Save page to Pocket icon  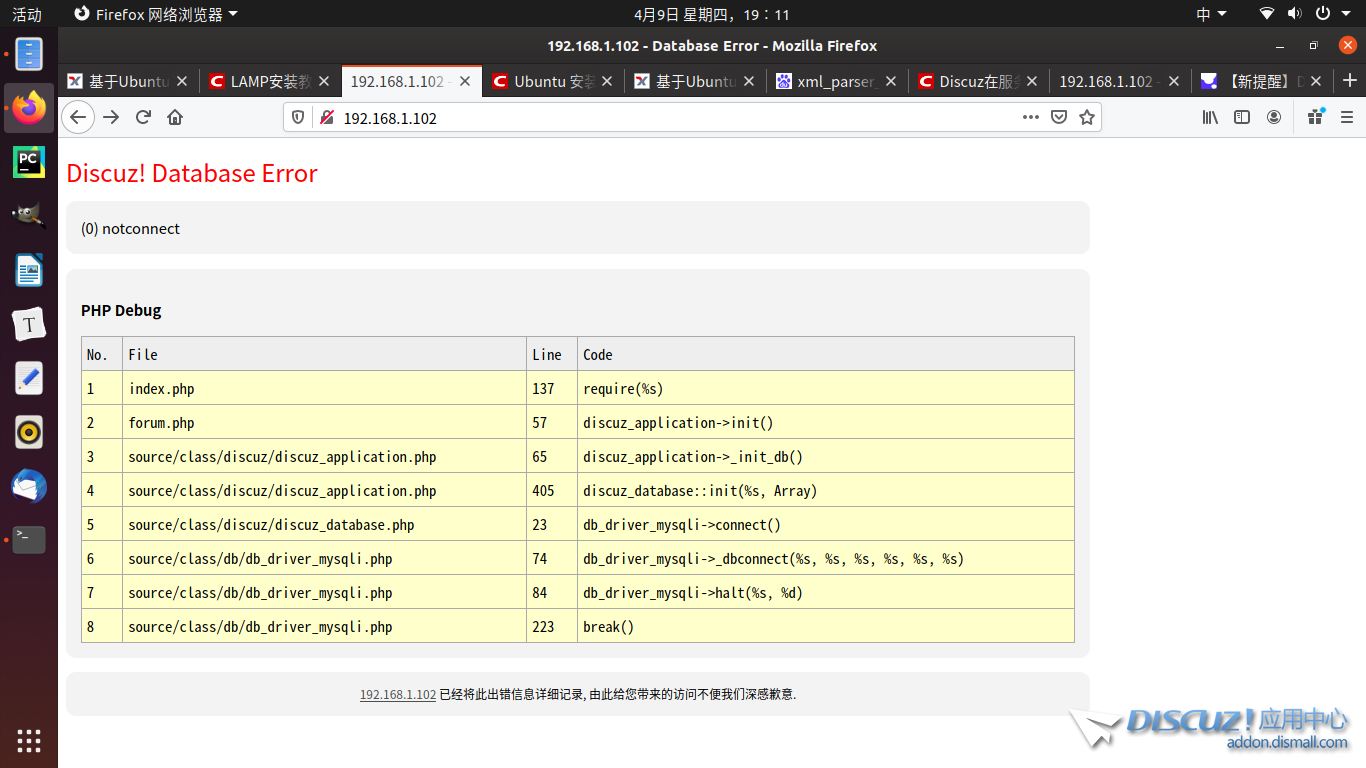[x=1059, y=117]
